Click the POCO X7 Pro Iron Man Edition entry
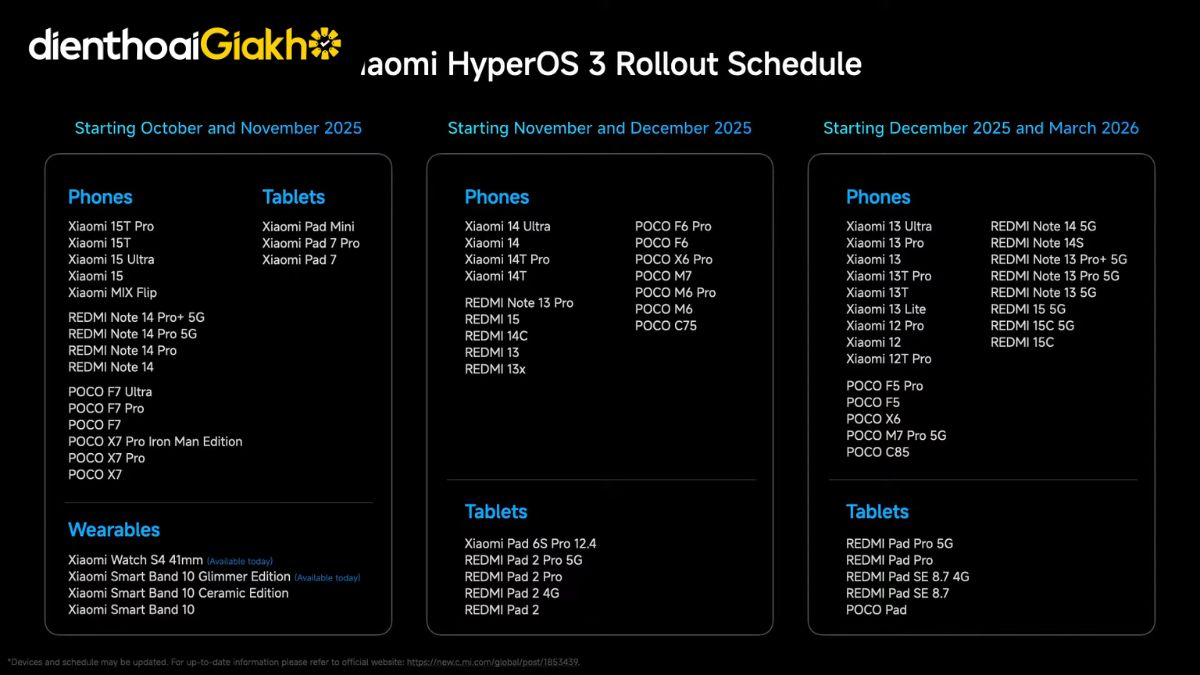Image resolution: width=1200 pixels, height=675 pixels. point(155,441)
